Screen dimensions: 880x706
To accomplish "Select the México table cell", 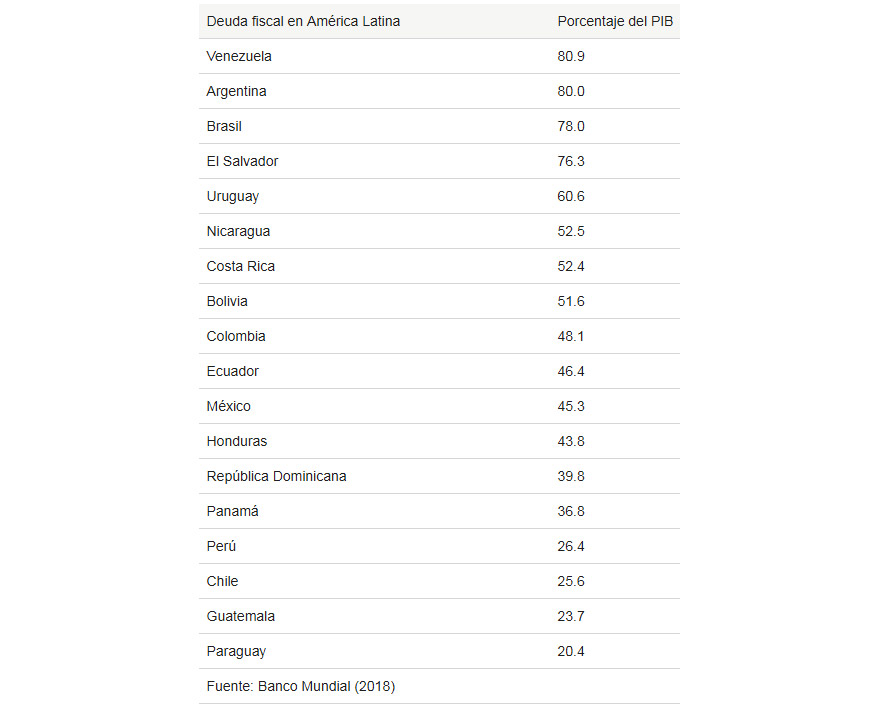I will 229,406.
